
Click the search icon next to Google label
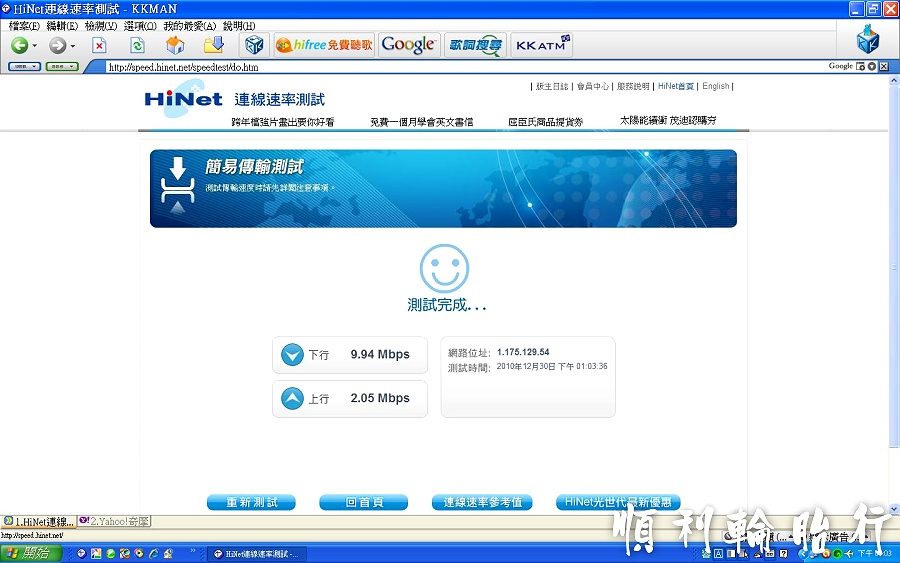click(x=860, y=67)
